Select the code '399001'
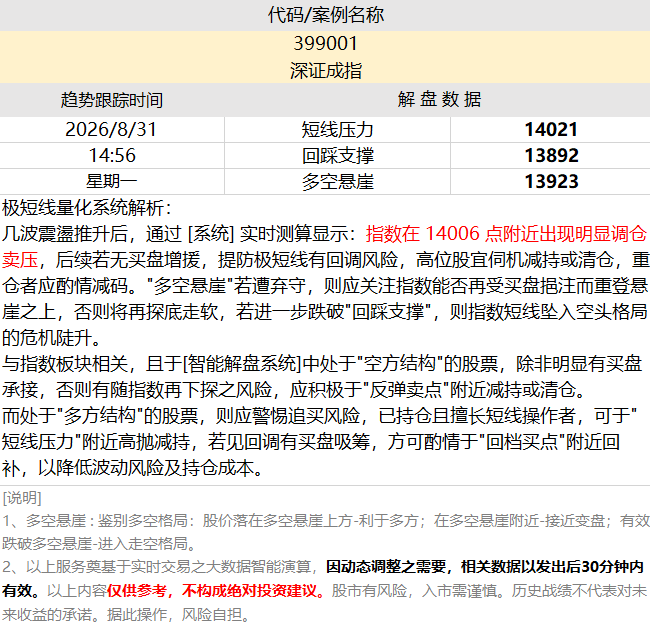Screen dimensions: 650x624 pyautogui.click(x=325, y=44)
